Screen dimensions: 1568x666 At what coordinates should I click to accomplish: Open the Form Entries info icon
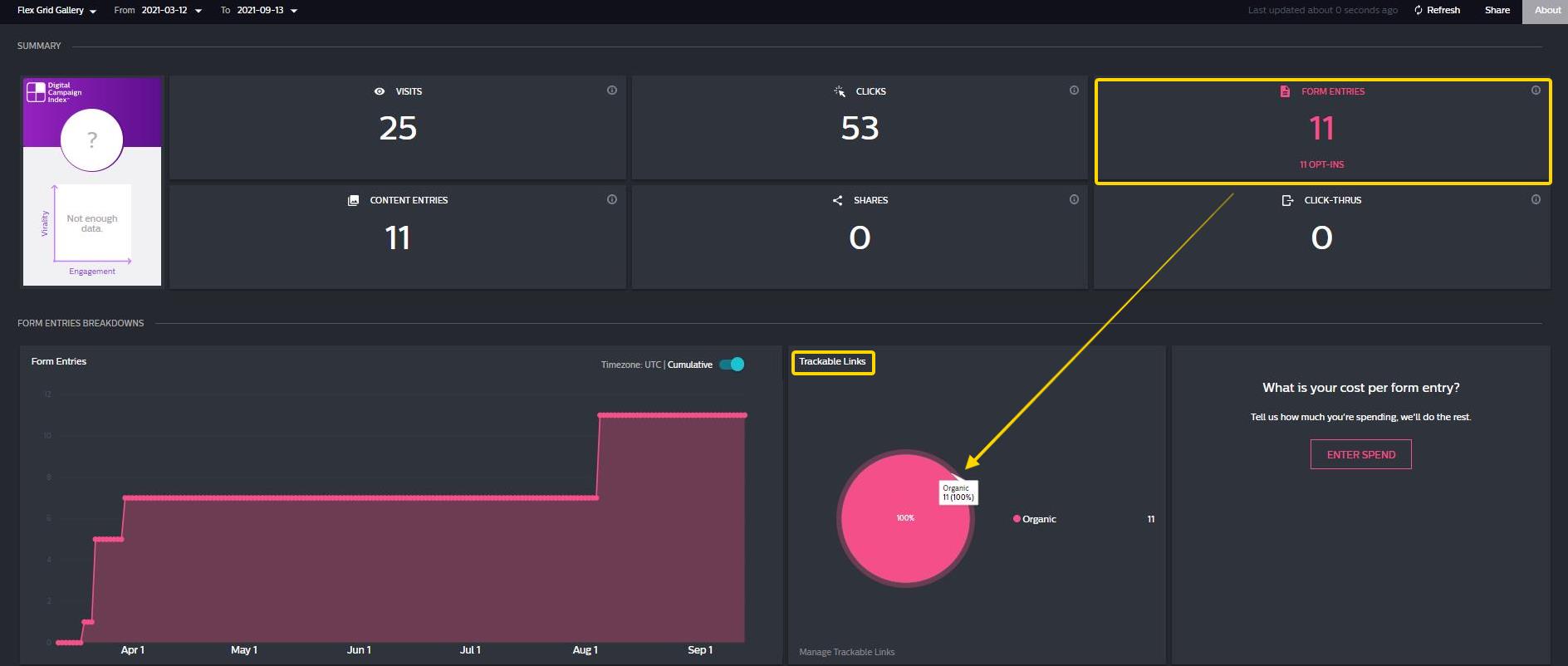(1536, 91)
